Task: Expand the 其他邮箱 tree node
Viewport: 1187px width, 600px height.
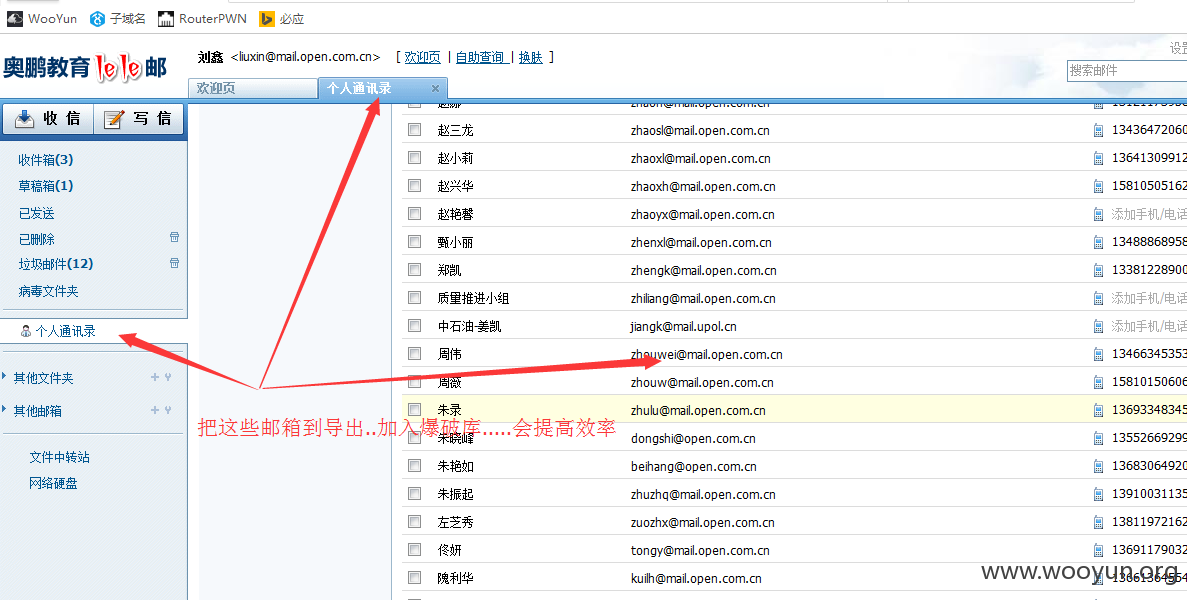Action: point(5,410)
